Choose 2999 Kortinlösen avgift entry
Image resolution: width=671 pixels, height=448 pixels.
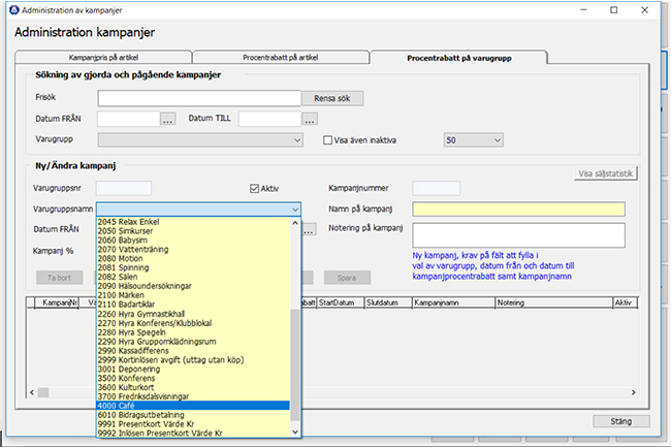click(193, 360)
